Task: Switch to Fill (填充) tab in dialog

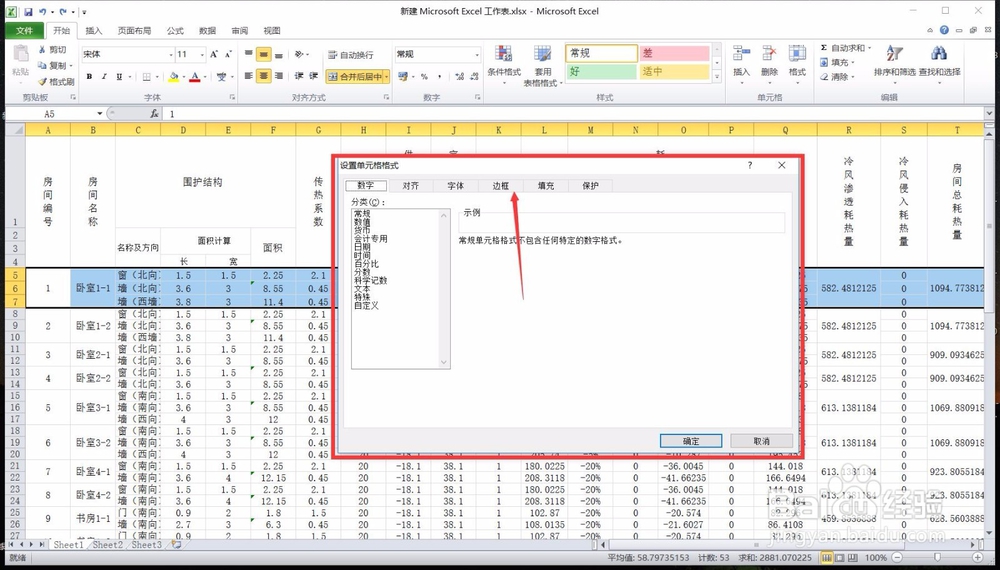Action: point(546,186)
